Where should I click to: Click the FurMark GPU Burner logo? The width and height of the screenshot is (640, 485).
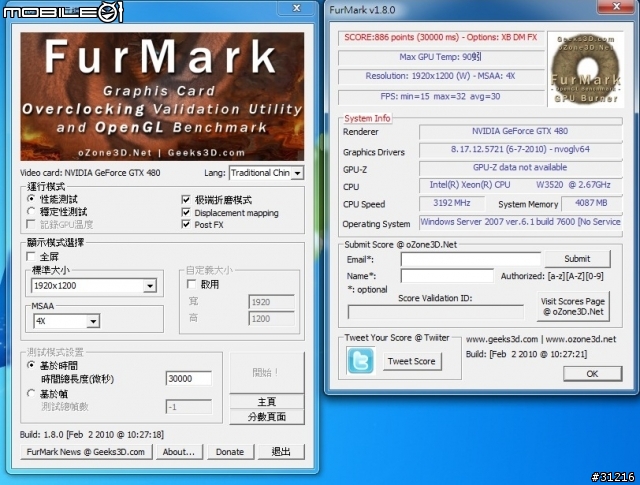[586, 69]
